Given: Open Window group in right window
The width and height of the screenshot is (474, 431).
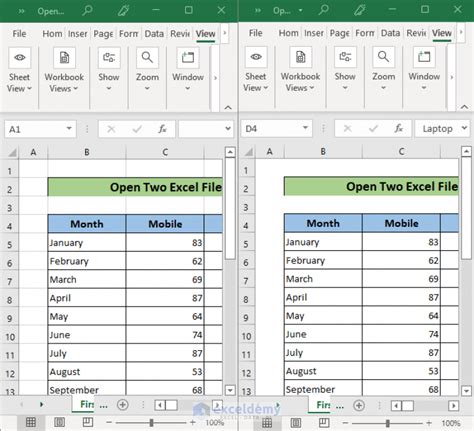Looking at the screenshot, I should (424, 70).
